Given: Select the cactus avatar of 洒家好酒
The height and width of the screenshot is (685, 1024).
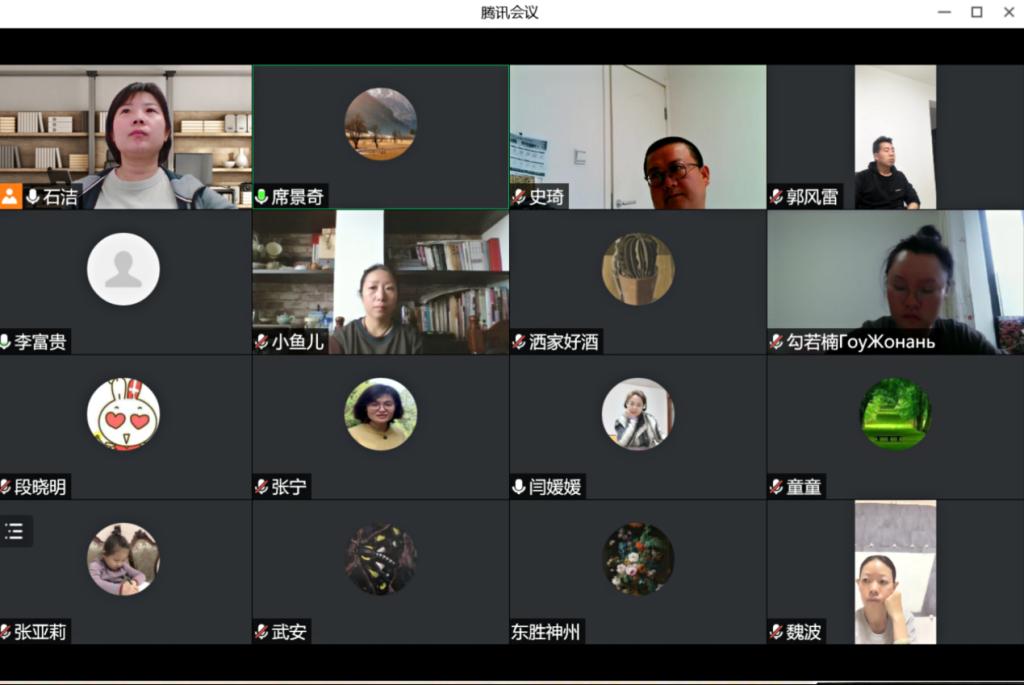Looking at the screenshot, I should [x=638, y=269].
